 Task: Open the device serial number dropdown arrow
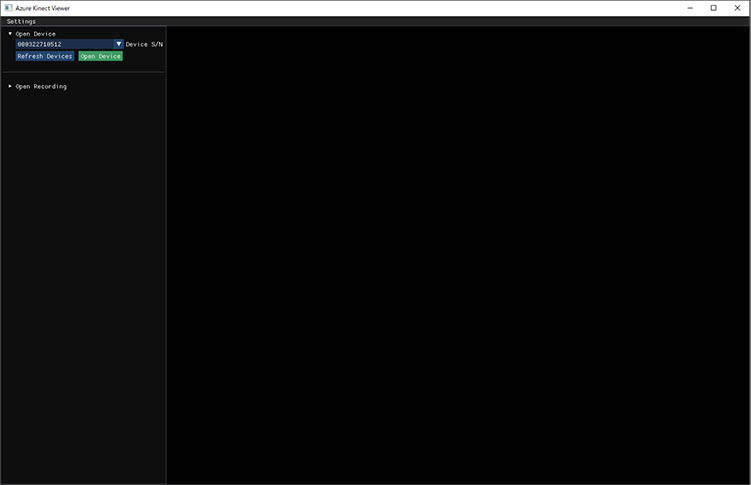pos(119,44)
